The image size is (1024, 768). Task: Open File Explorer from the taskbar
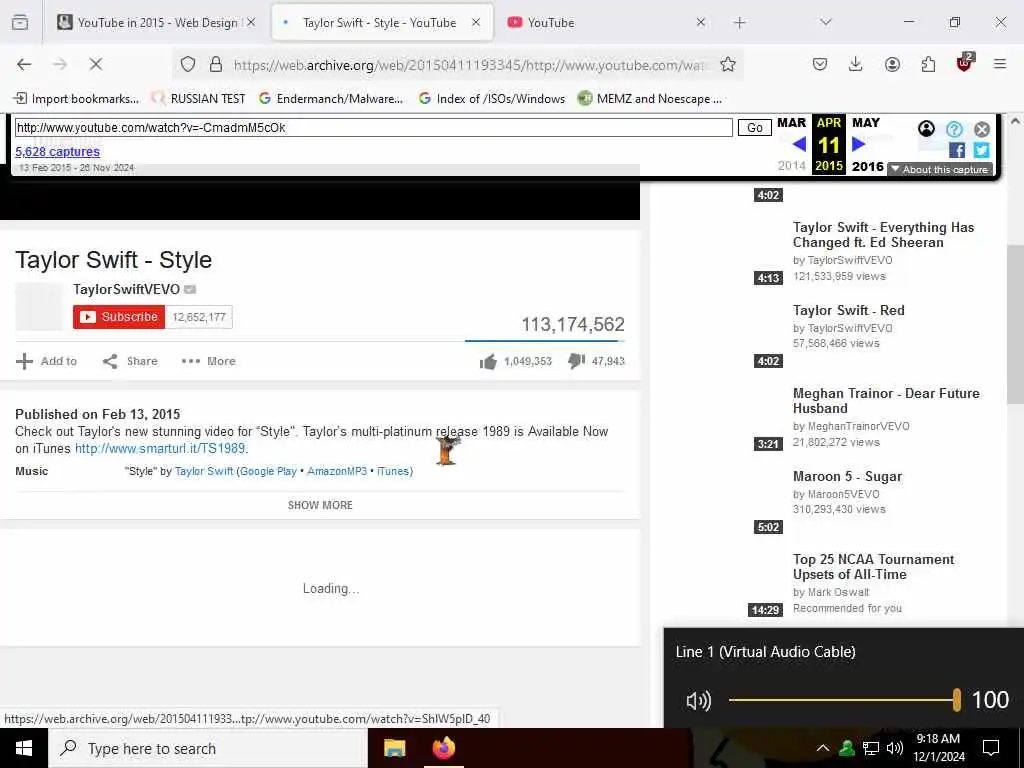pyautogui.click(x=394, y=748)
